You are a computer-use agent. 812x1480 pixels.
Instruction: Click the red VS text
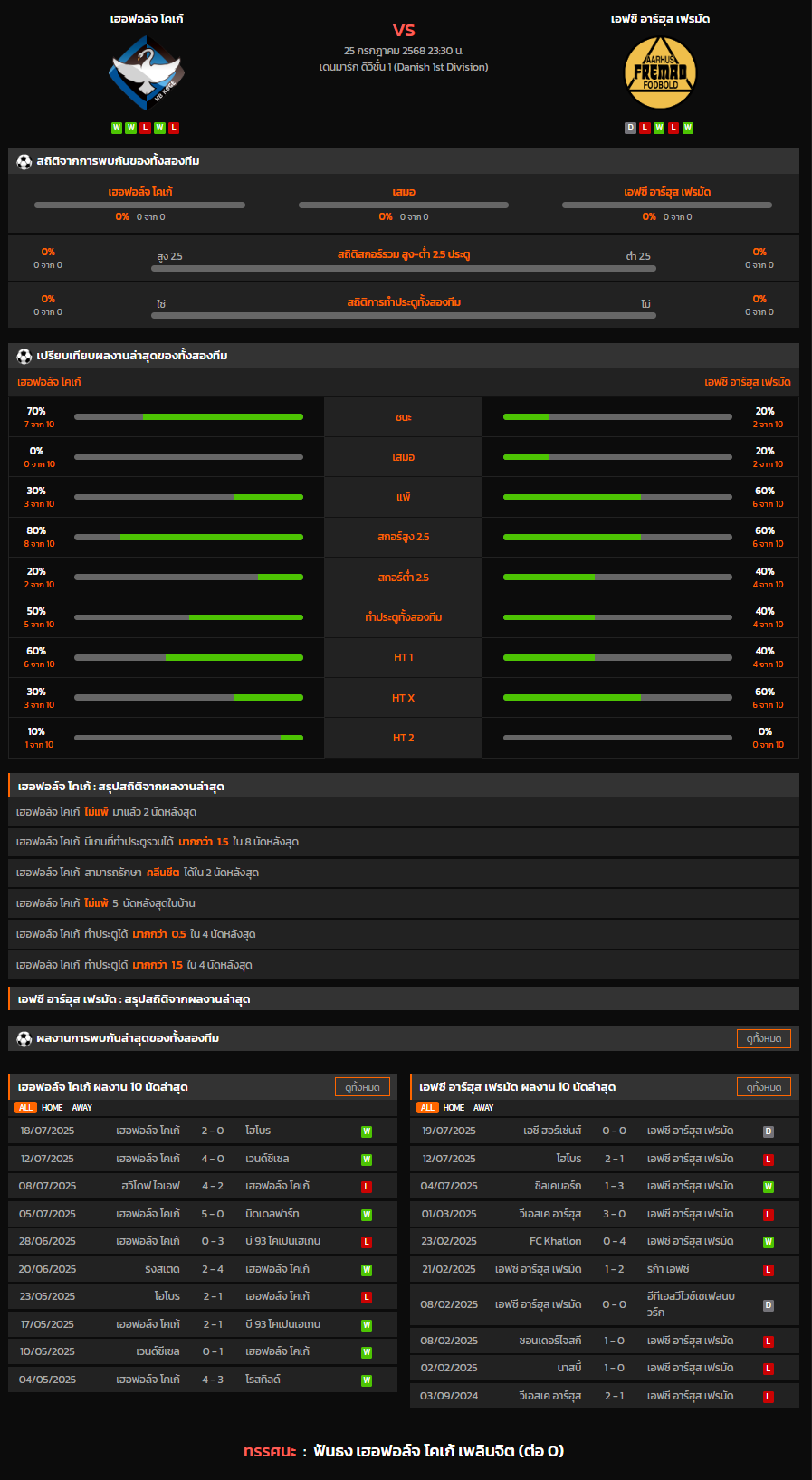[x=404, y=30]
